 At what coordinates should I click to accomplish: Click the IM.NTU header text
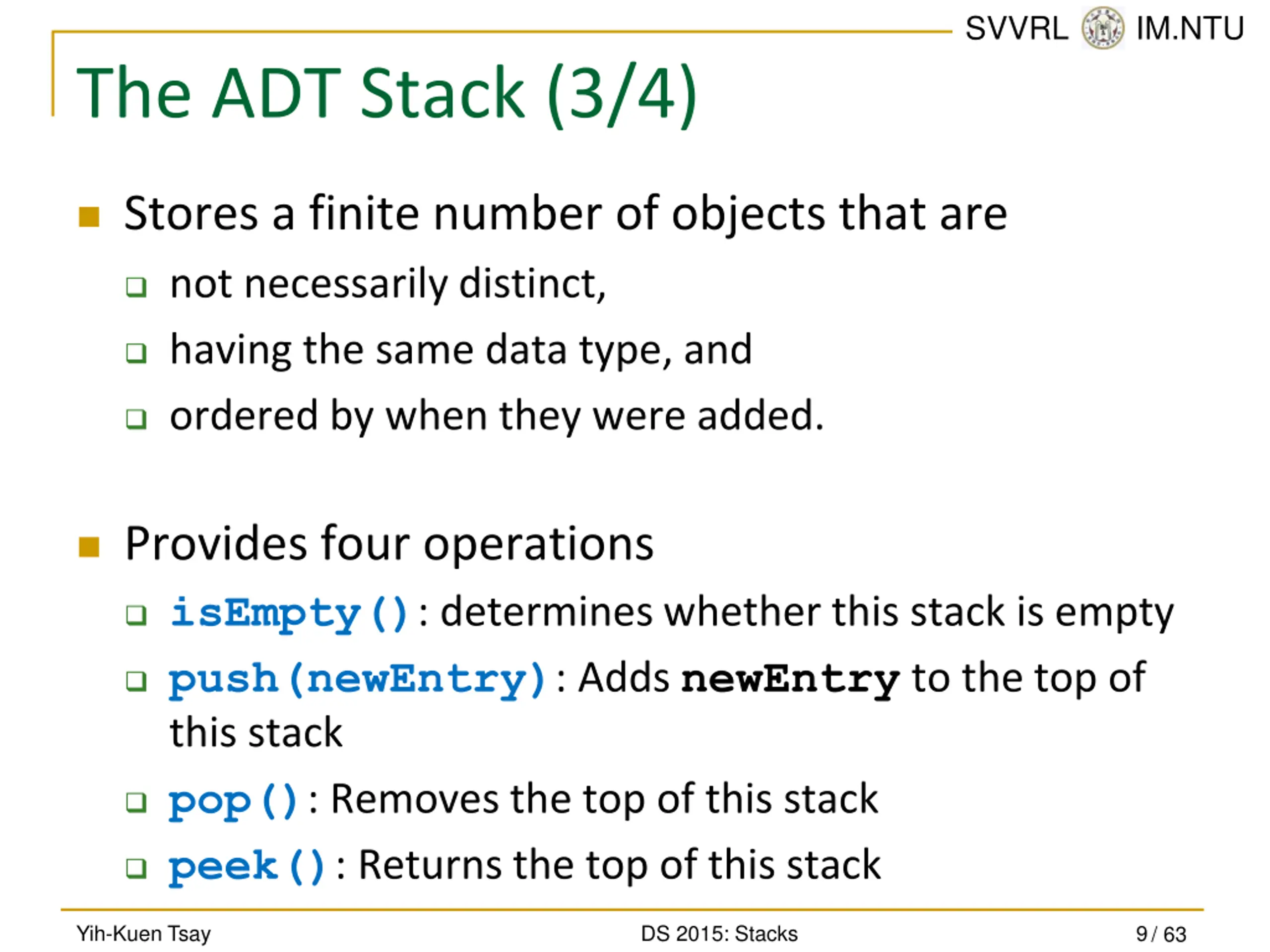1190,28
